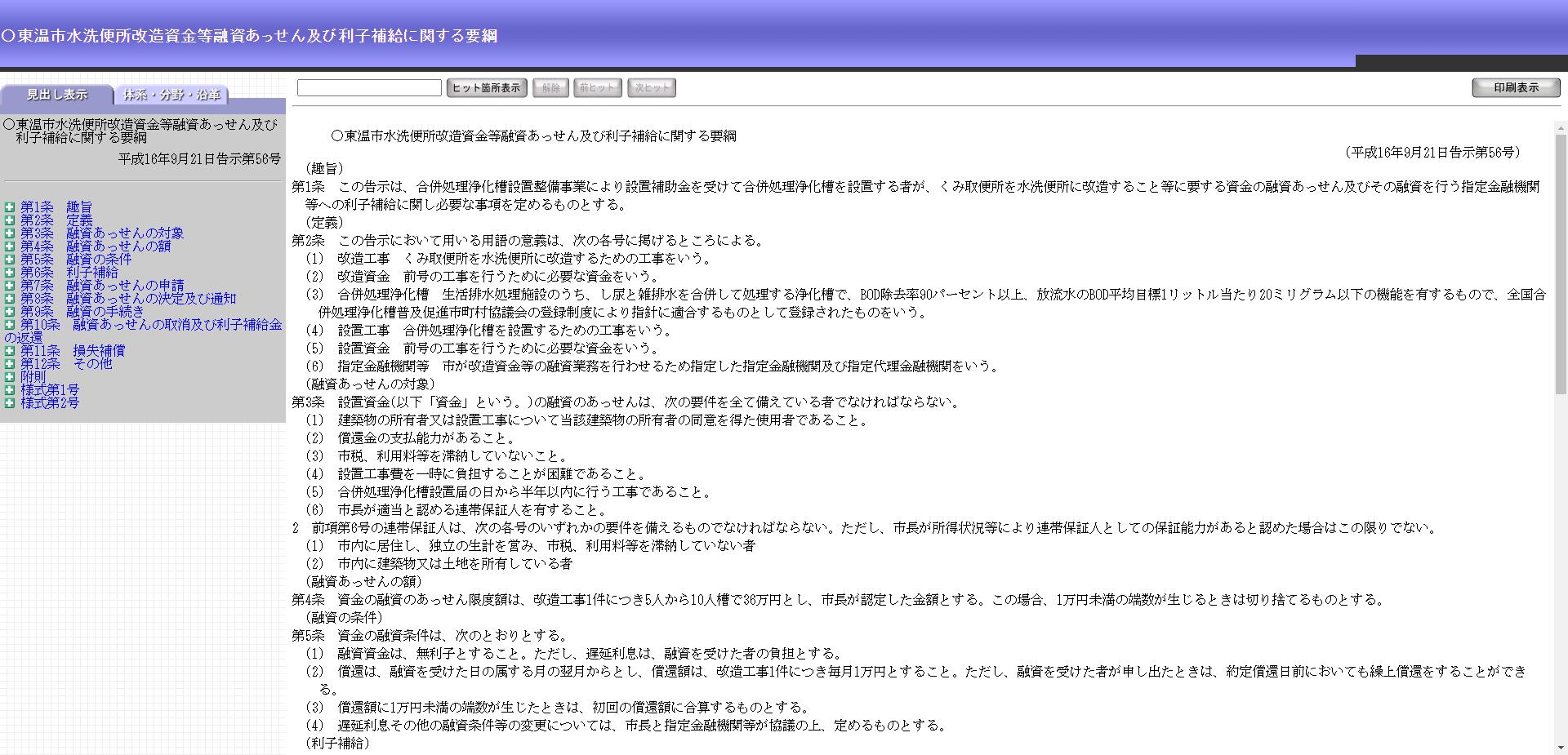Click the plus icon next to 第12条 その他
Viewport: 1568px width, 755px height.
(10, 365)
